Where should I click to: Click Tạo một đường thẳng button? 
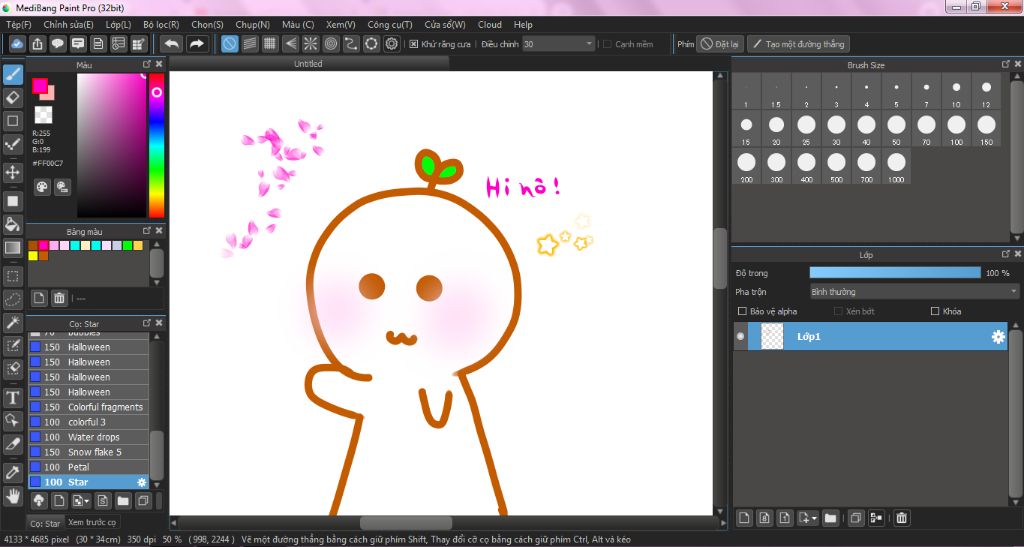click(798, 44)
